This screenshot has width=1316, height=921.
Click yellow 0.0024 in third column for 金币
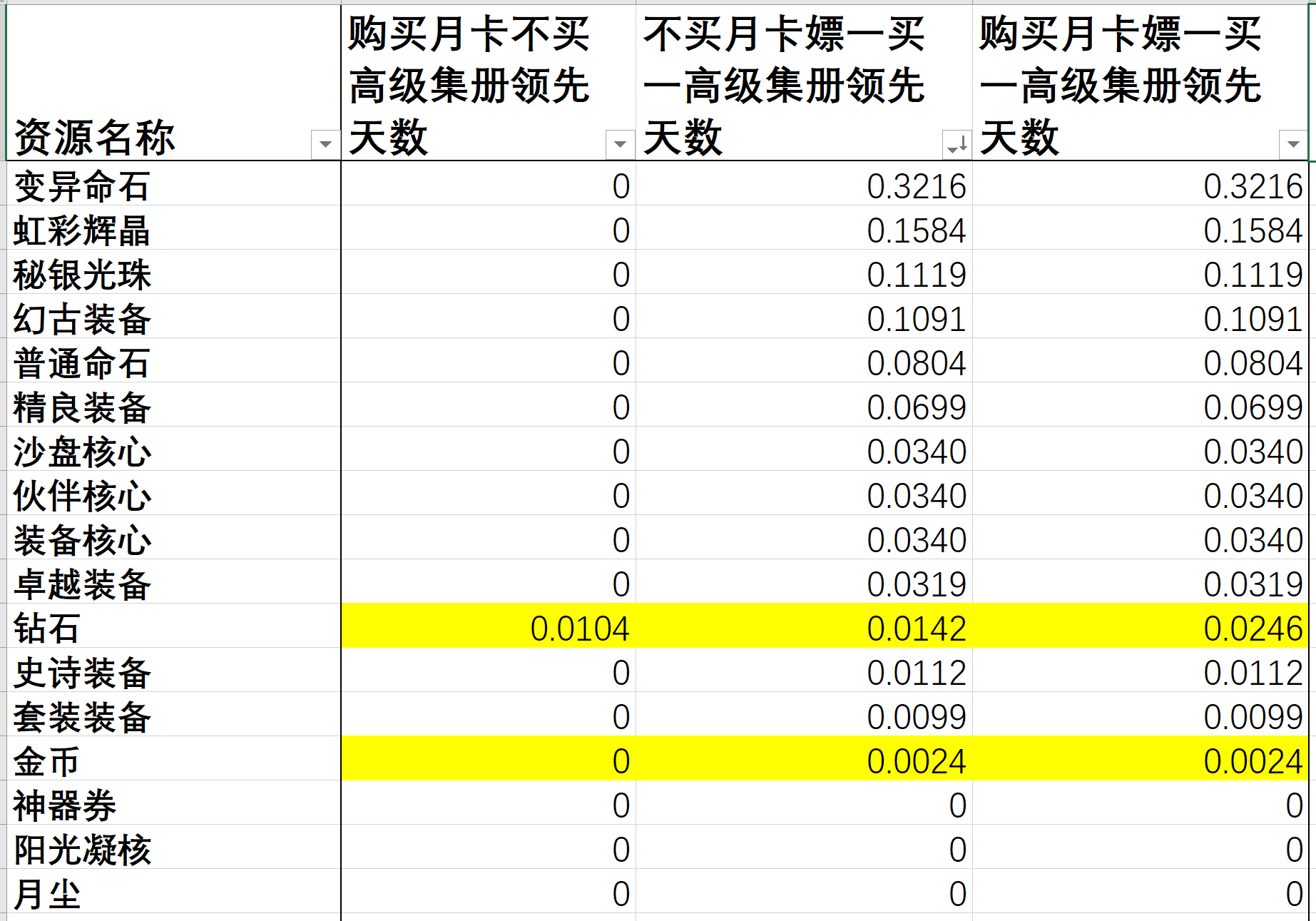pyautogui.click(x=804, y=759)
